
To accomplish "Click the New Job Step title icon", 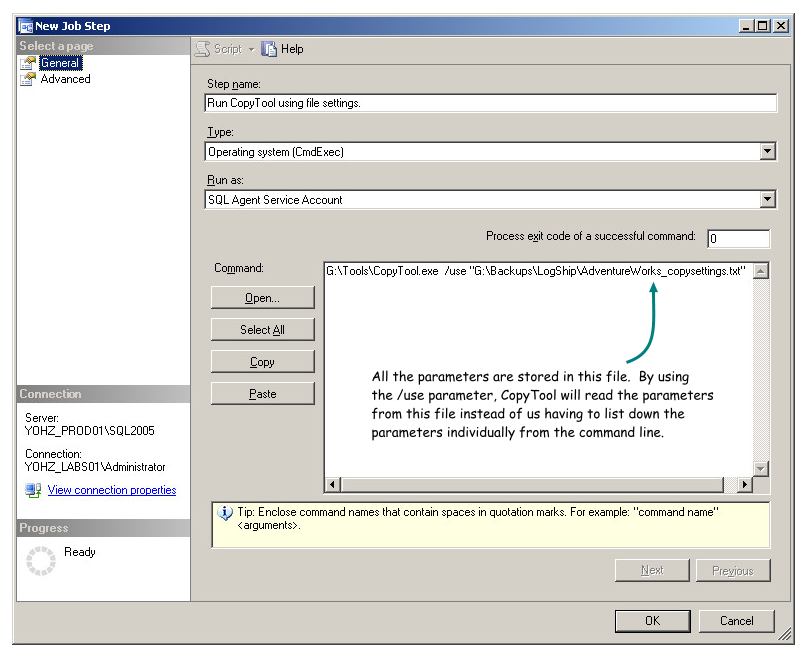I will pos(26,26).
